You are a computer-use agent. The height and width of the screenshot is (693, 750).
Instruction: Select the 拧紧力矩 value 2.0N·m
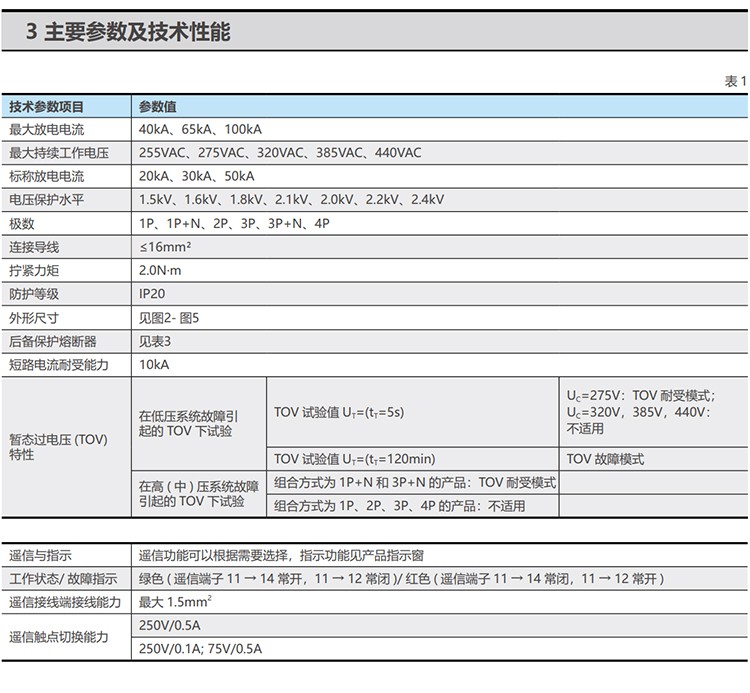click(160, 271)
